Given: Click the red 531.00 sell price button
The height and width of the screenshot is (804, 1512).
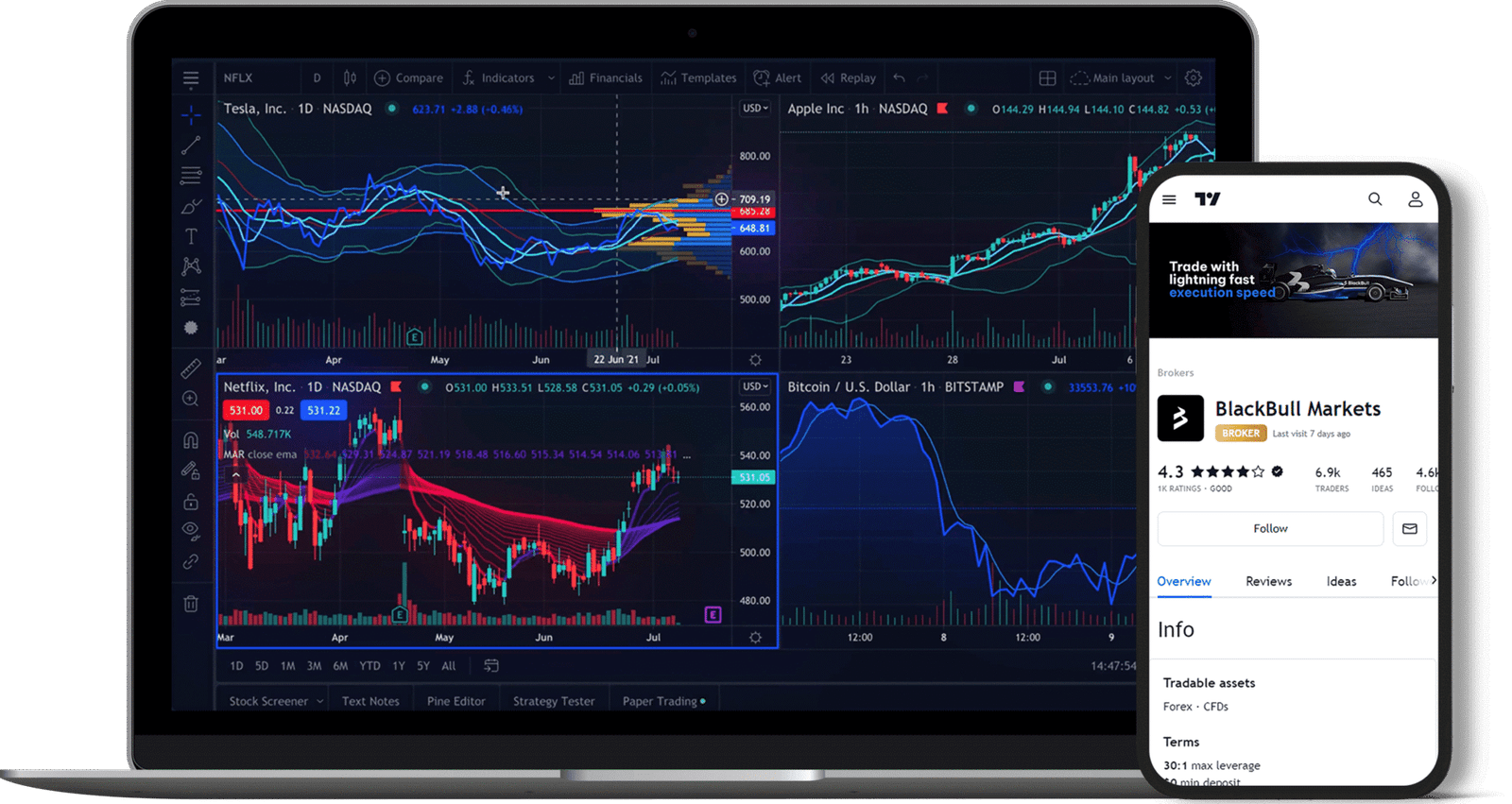Looking at the screenshot, I should pyautogui.click(x=246, y=410).
